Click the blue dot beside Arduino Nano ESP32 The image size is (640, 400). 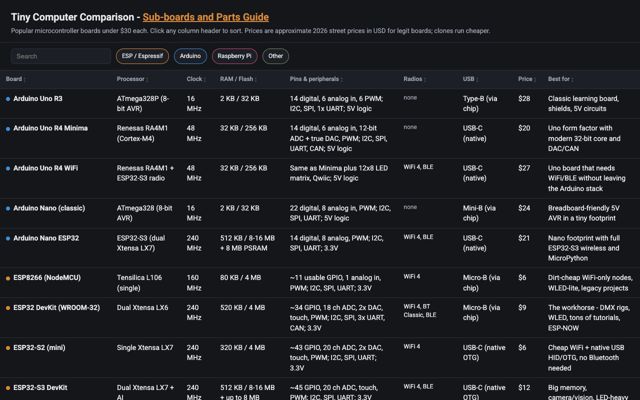(x=8, y=238)
